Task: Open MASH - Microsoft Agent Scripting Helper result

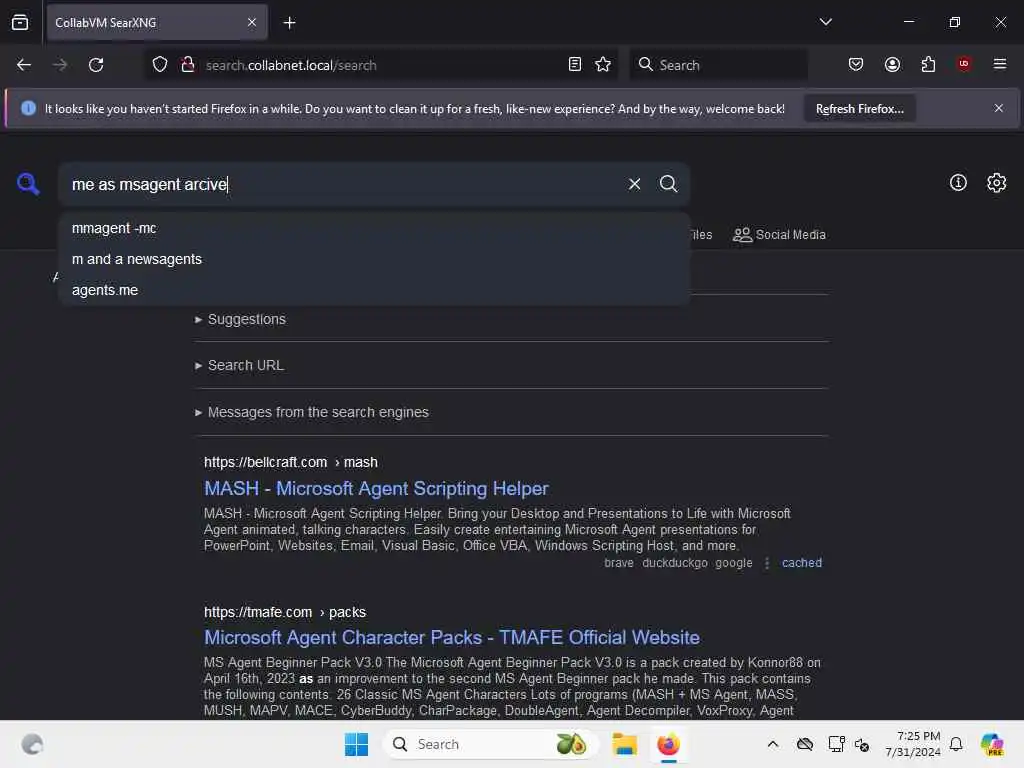Action: pyautogui.click(x=376, y=488)
